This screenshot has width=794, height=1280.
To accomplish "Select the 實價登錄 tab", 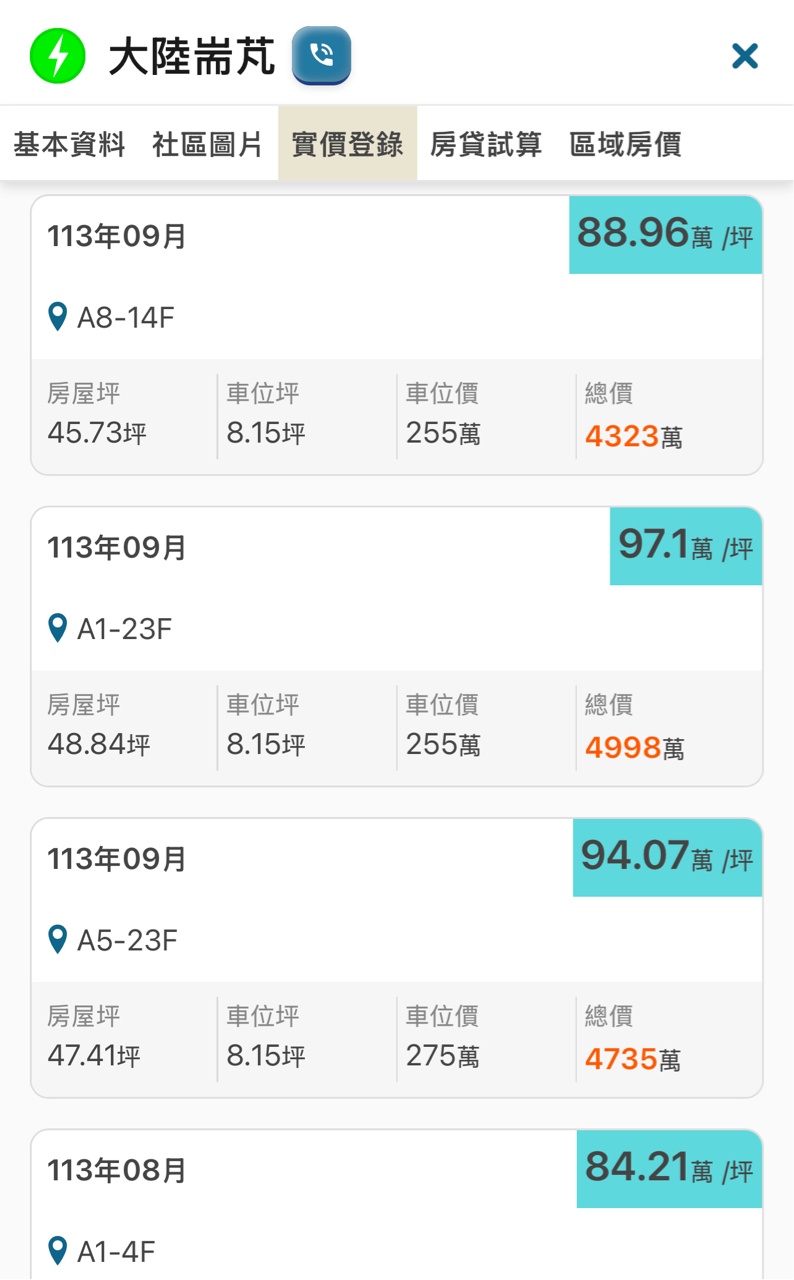I will pyautogui.click(x=347, y=144).
